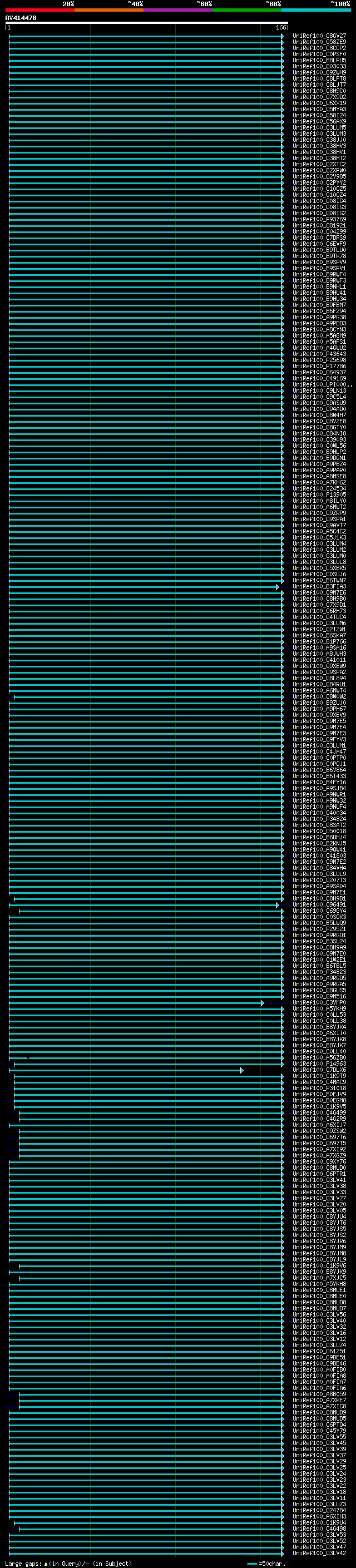Click hit label UniRef100_P43643
356x1568 pixels.
[x=319, y=354]
